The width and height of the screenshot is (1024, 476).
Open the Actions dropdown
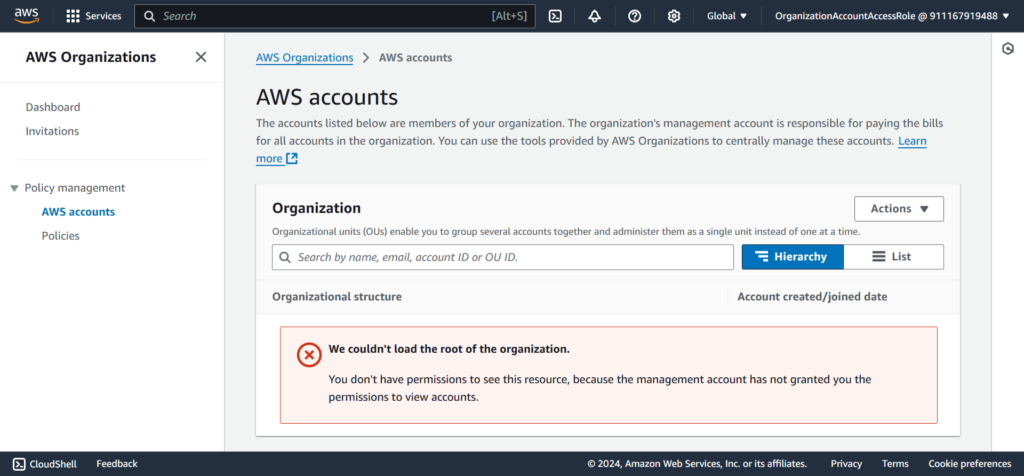899,209
